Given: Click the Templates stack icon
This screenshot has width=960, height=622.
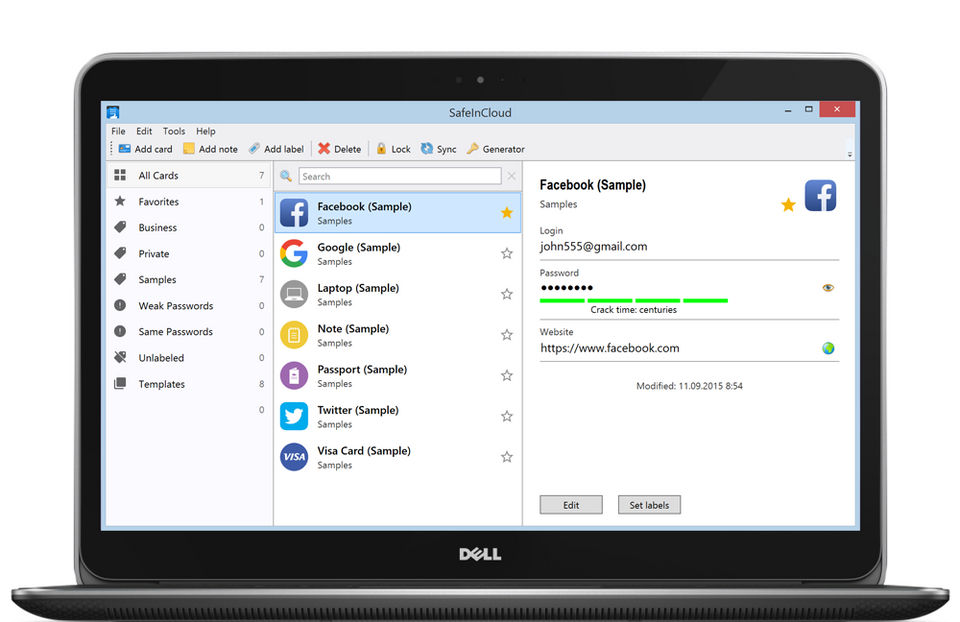Looking at the screenshot, I should (120, 383).
